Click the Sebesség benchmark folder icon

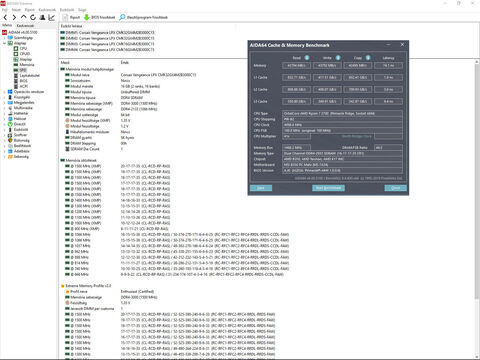pyautogui.click(x=10, y=156)
